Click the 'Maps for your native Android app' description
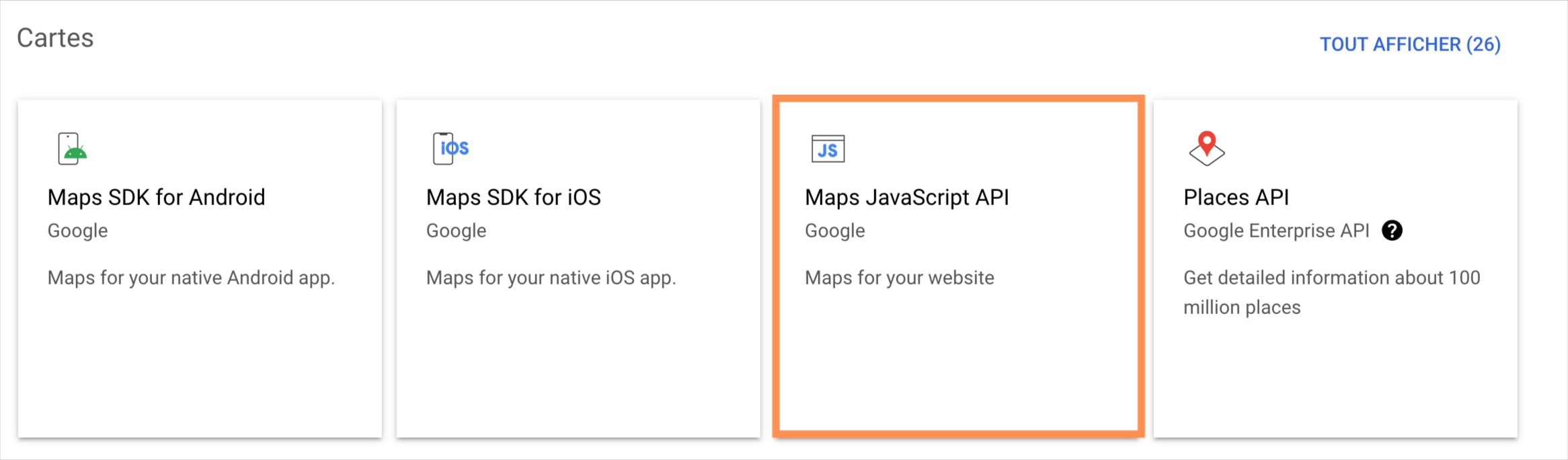1568x460 pixels. point(191,278)
